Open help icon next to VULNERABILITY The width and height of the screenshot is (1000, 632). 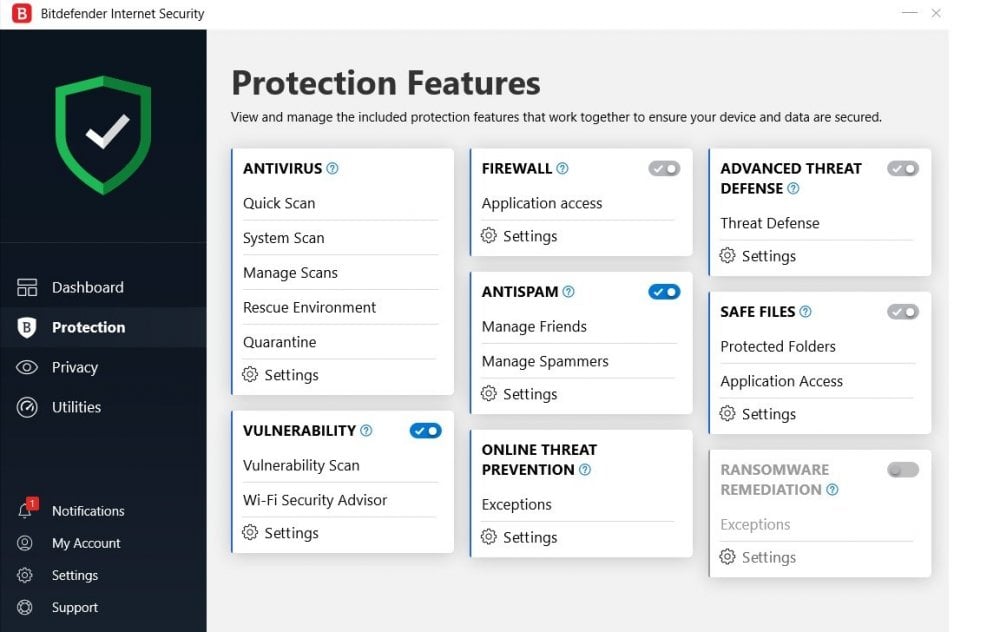point(366,430)
